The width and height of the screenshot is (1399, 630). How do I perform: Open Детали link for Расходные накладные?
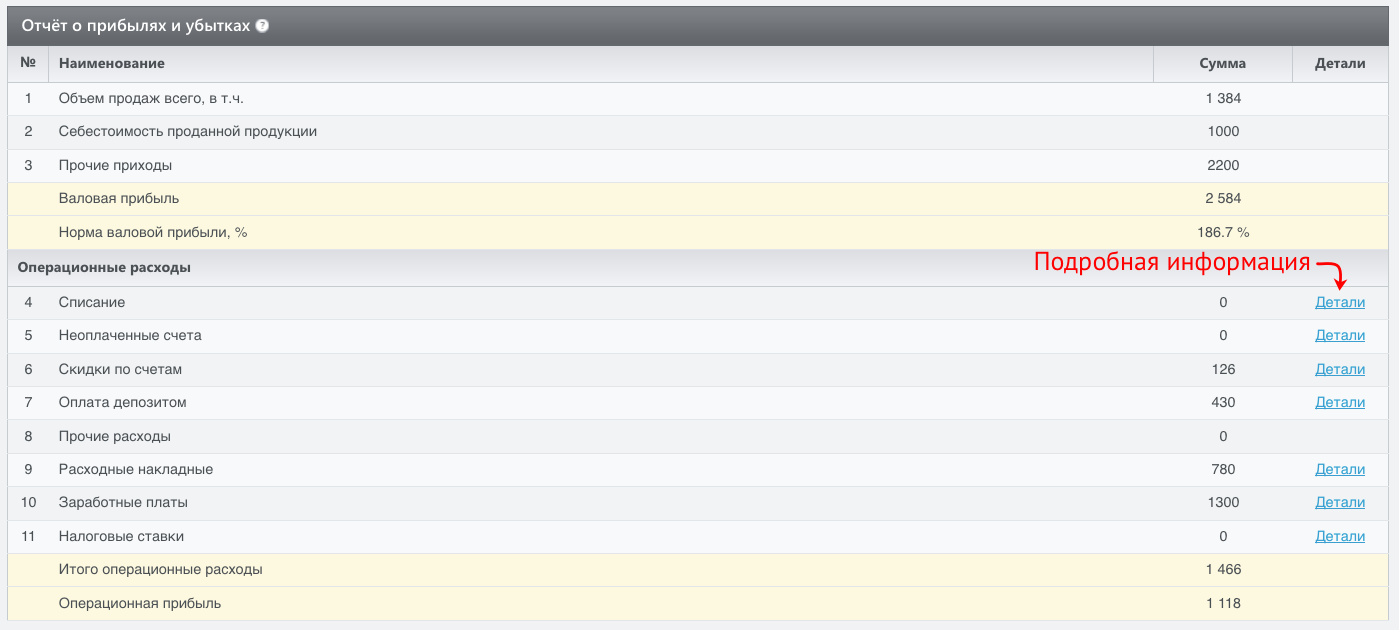pos(1339,469)
